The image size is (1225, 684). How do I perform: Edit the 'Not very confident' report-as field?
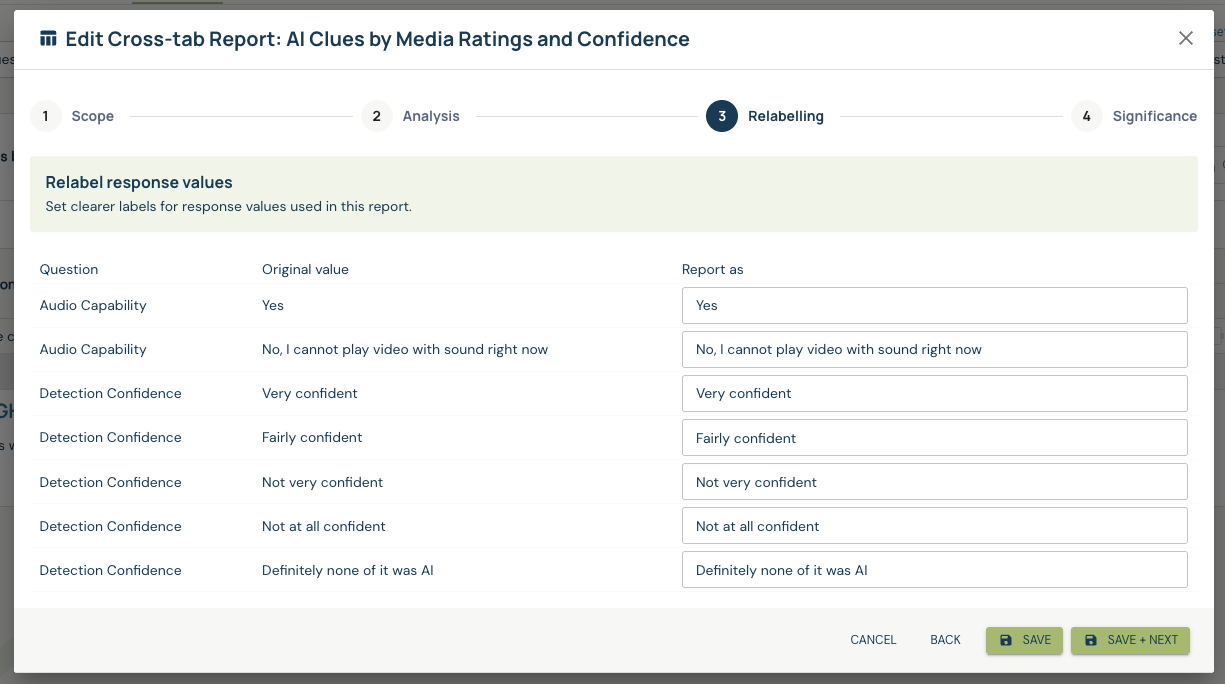click(934, 482)
